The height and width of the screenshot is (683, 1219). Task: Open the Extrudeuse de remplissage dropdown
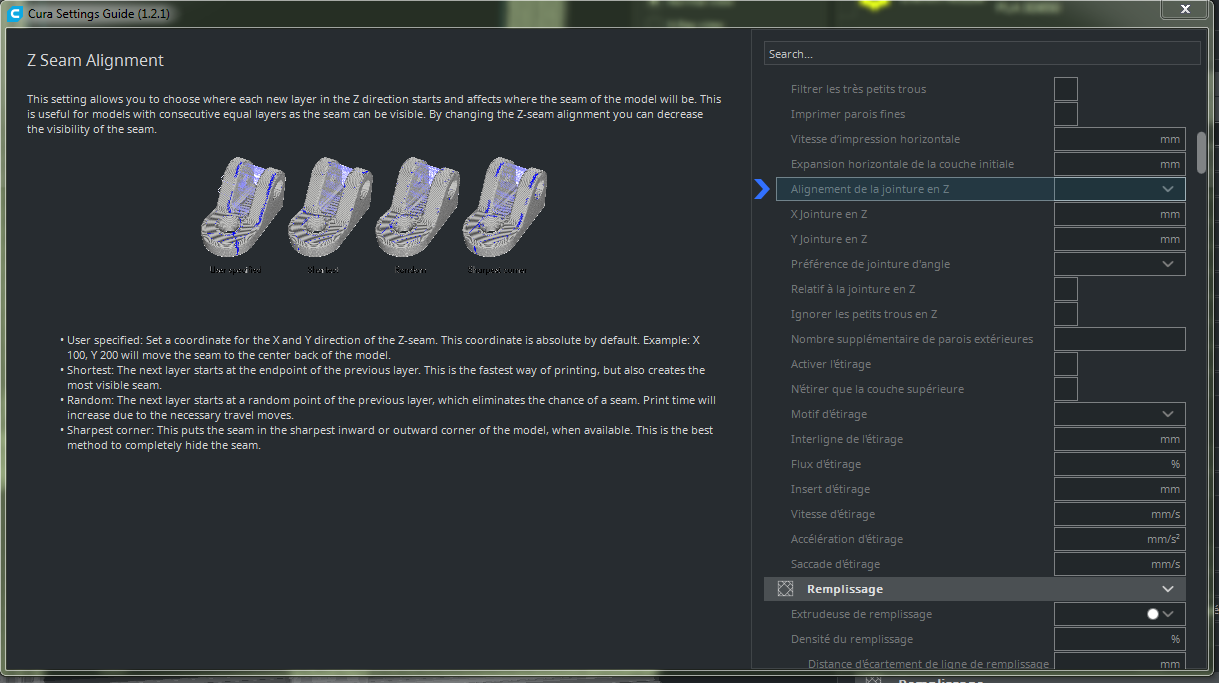[1120, 614]
